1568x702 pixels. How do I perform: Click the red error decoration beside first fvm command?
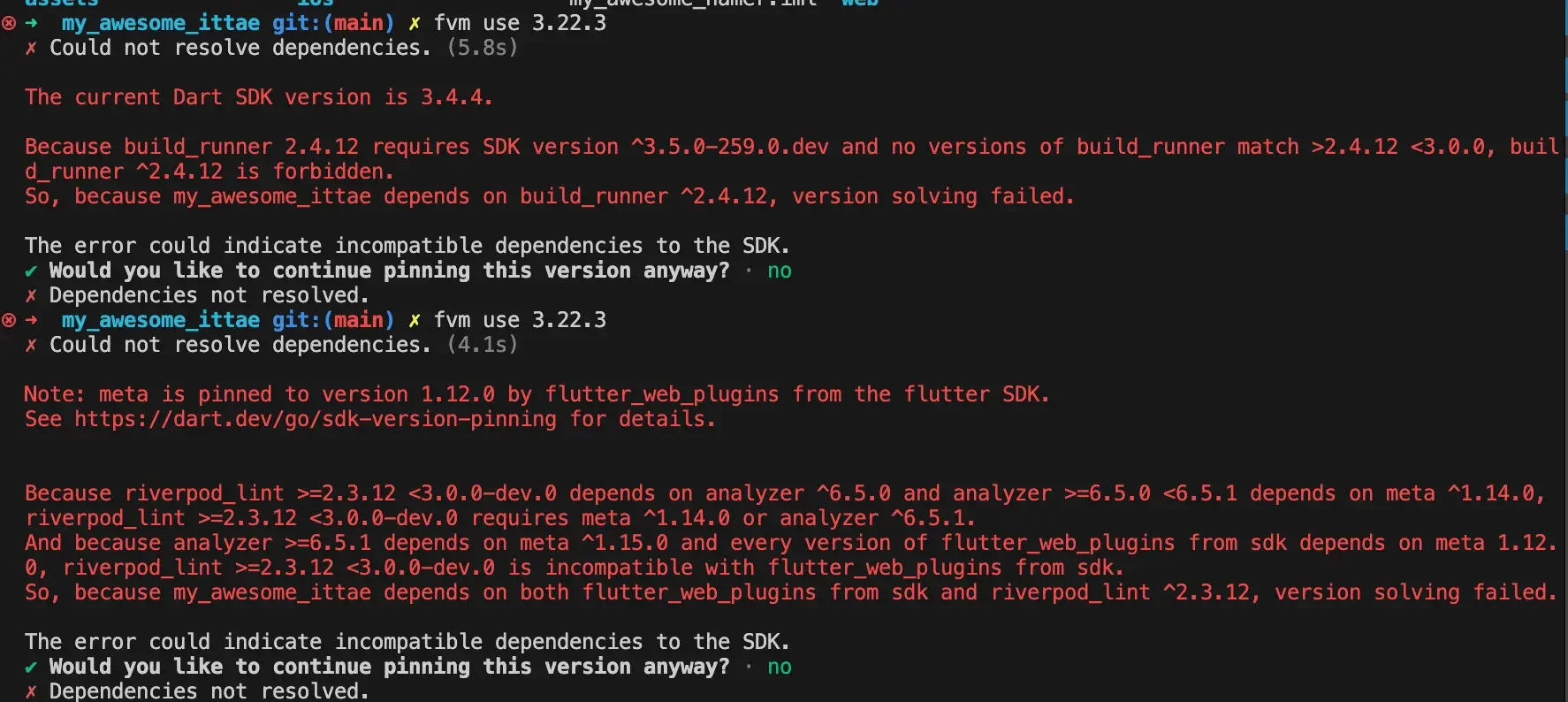pyautogui.click(x=9, y=24)
